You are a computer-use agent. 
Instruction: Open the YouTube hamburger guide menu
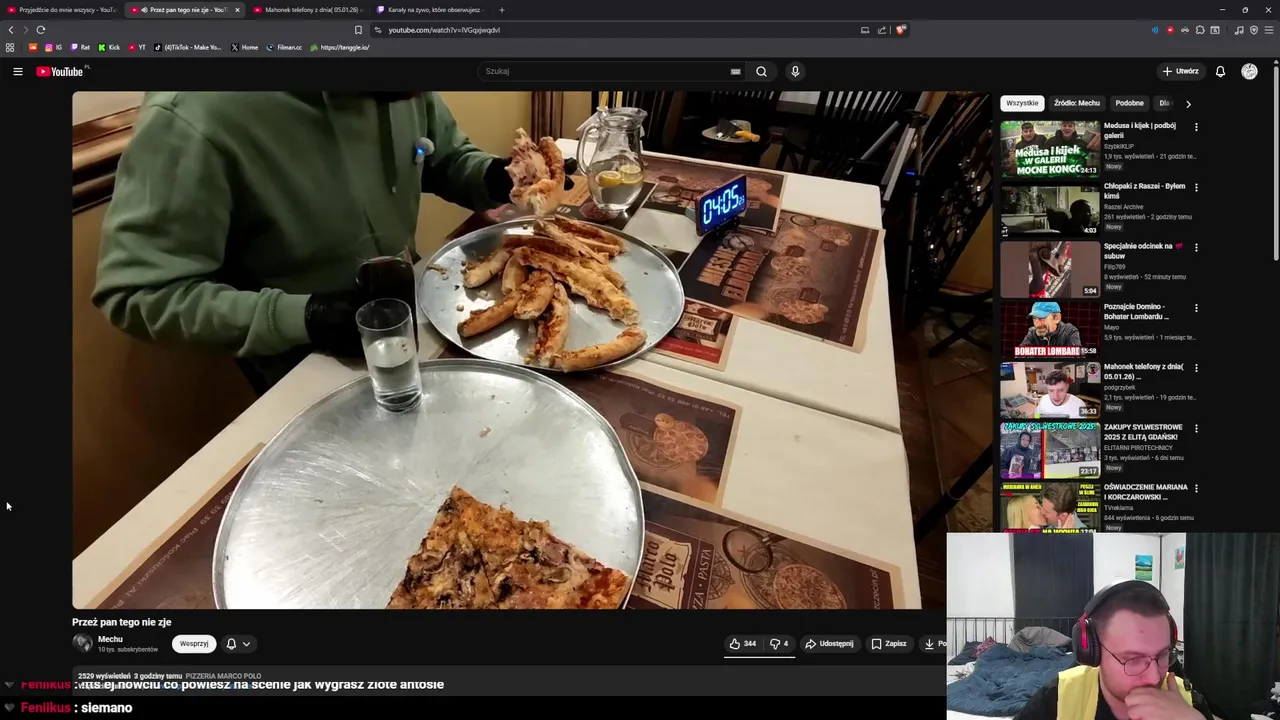tap(17, 71)
